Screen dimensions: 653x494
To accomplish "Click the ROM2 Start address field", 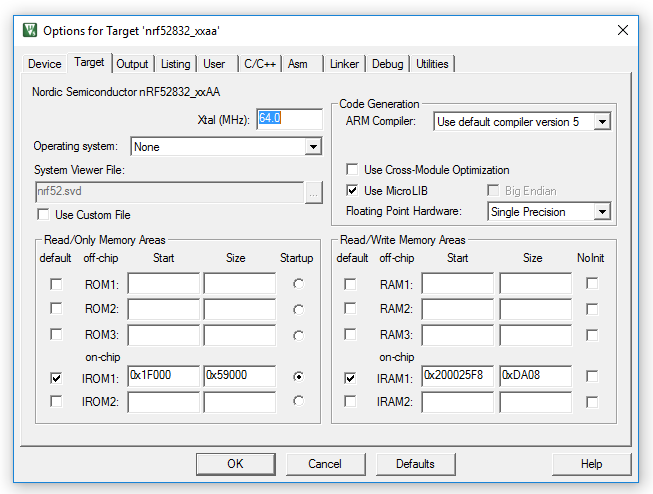I will [164, 309].
